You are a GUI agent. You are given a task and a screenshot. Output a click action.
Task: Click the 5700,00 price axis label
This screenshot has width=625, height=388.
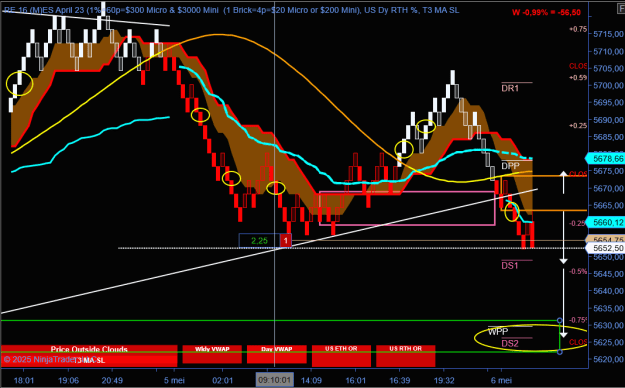coord(609,85)
